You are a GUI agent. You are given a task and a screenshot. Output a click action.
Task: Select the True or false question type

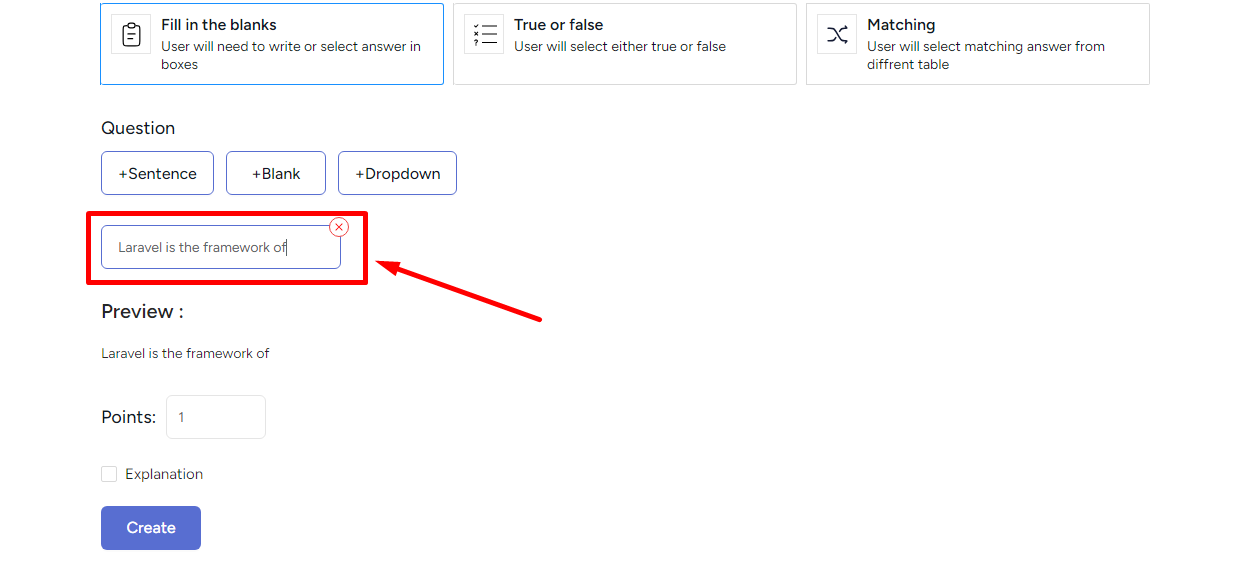pos(625,44)
